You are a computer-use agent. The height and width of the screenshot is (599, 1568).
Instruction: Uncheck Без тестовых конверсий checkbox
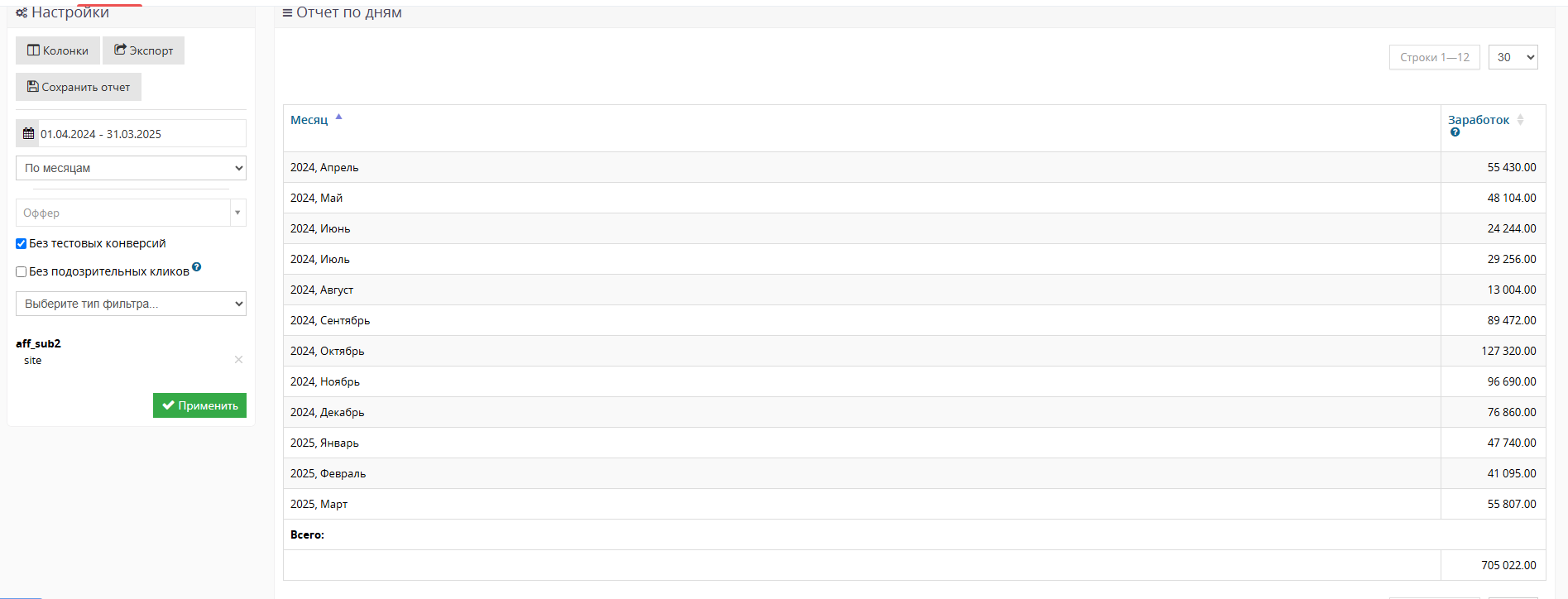[22, 244]
